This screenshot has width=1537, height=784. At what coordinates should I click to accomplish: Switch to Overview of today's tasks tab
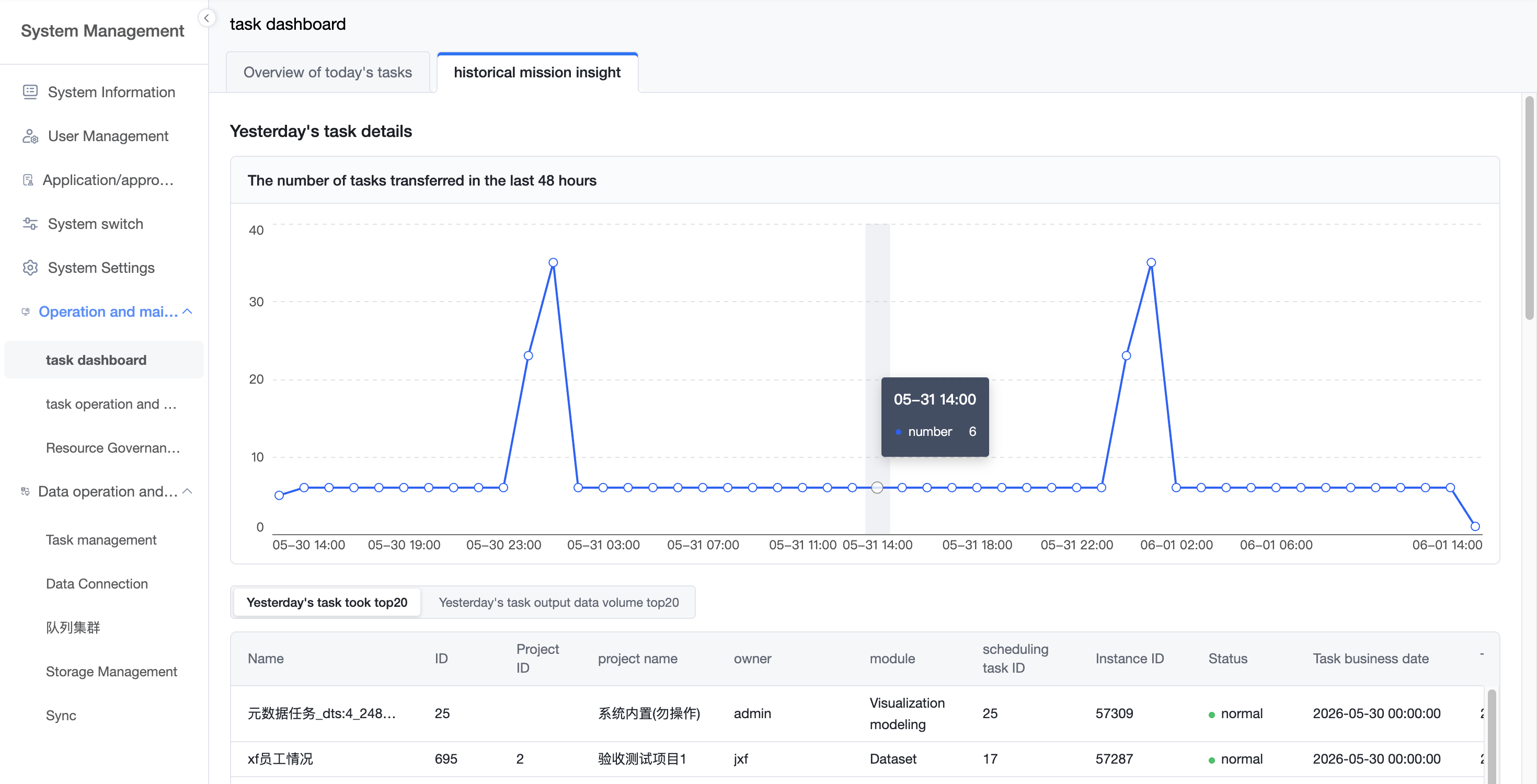point(328,72)
